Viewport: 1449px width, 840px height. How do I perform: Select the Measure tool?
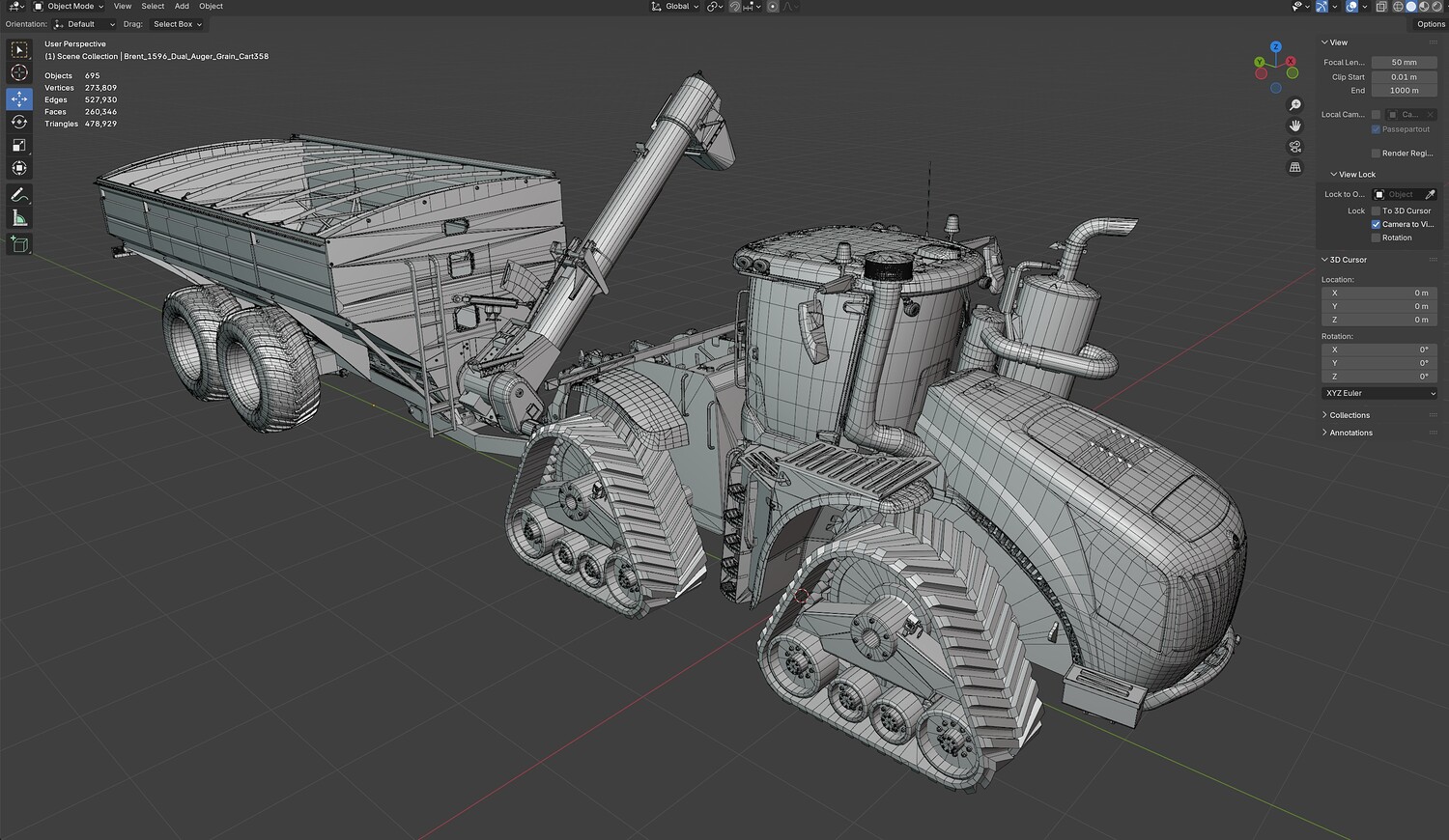pos(19,218)
